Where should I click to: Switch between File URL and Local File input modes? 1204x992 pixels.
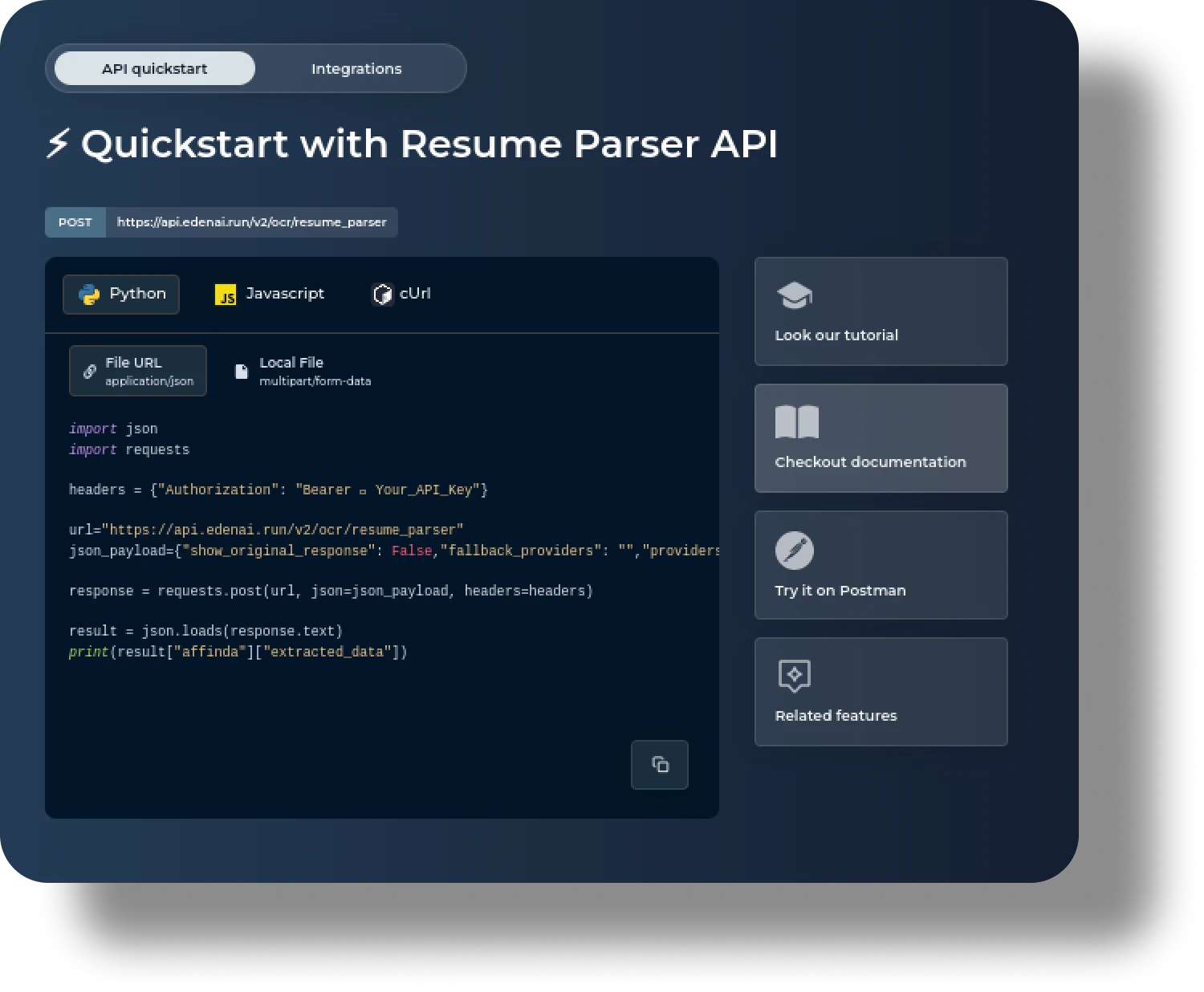(137, 371)
